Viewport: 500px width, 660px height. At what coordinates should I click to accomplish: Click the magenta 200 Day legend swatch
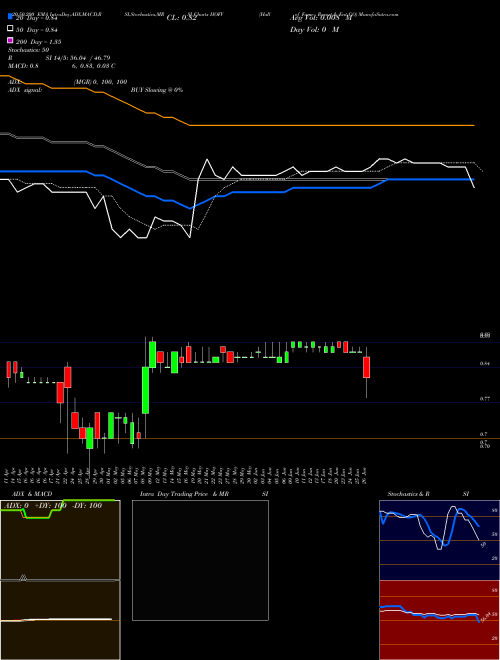click(10, 40)
